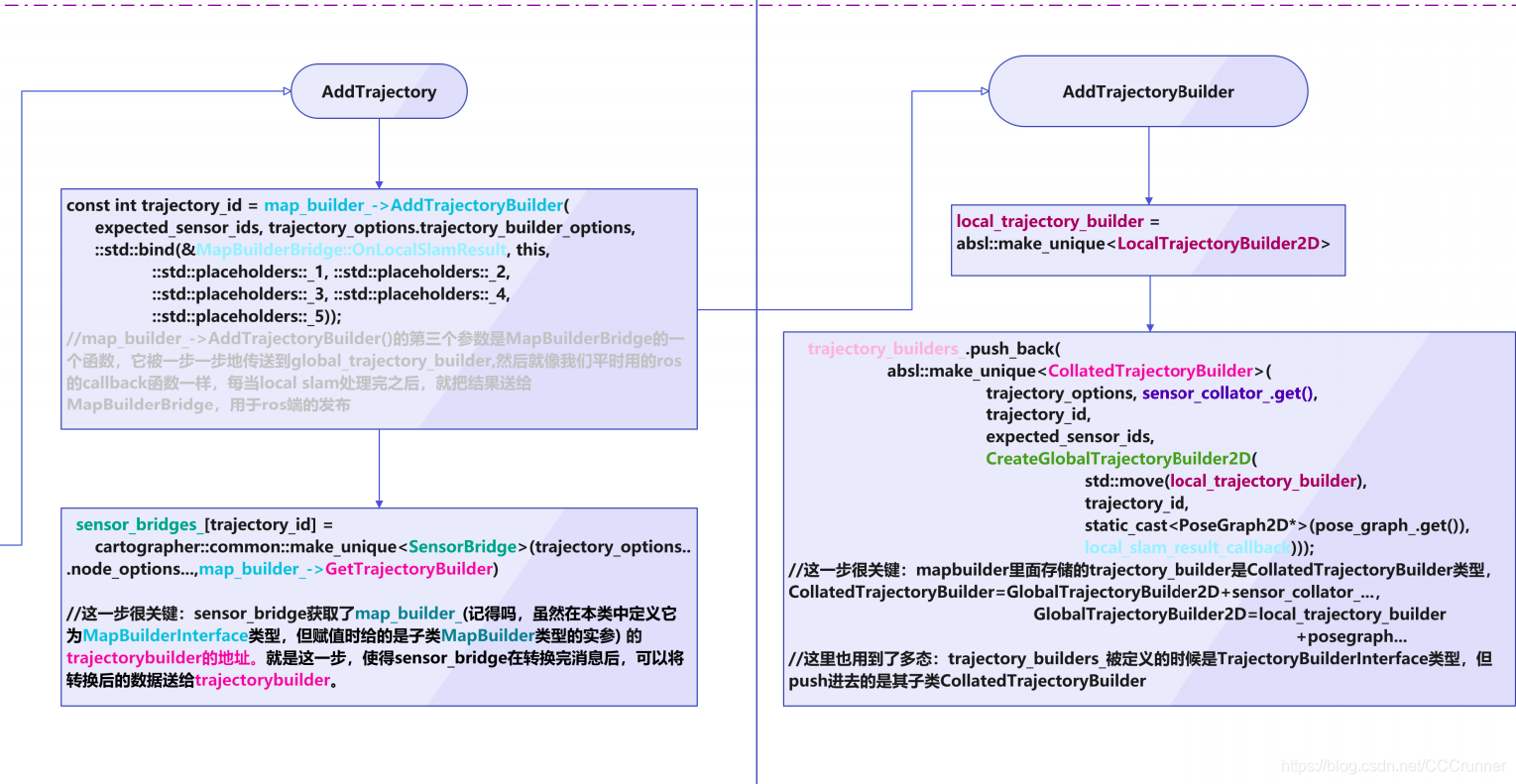
Task: Select the green CreateGlobalTrajectoryBuilder2D function text
Action: point(1117,459)
